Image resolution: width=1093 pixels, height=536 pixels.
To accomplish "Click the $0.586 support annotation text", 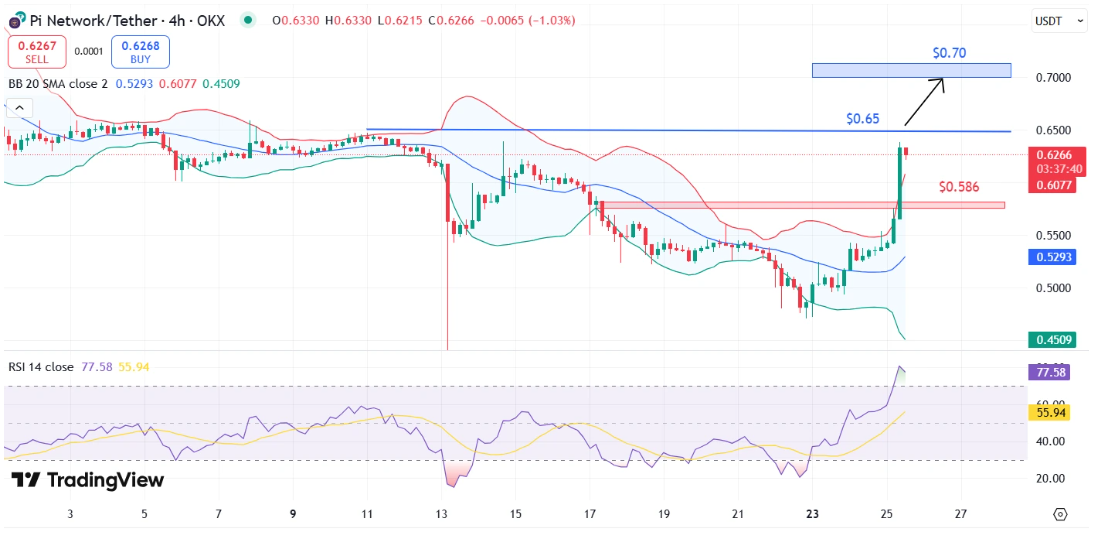I will (959, 187).
